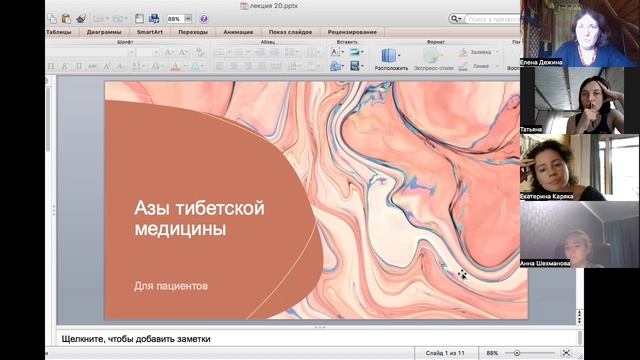
Task: Toggle underline formatting button
Action: 79,66
